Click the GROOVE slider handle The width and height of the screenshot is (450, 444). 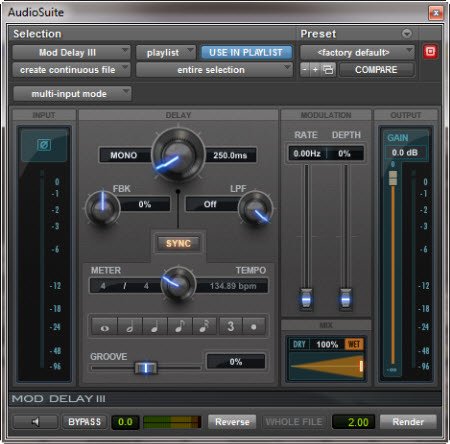tap(146, 368)
